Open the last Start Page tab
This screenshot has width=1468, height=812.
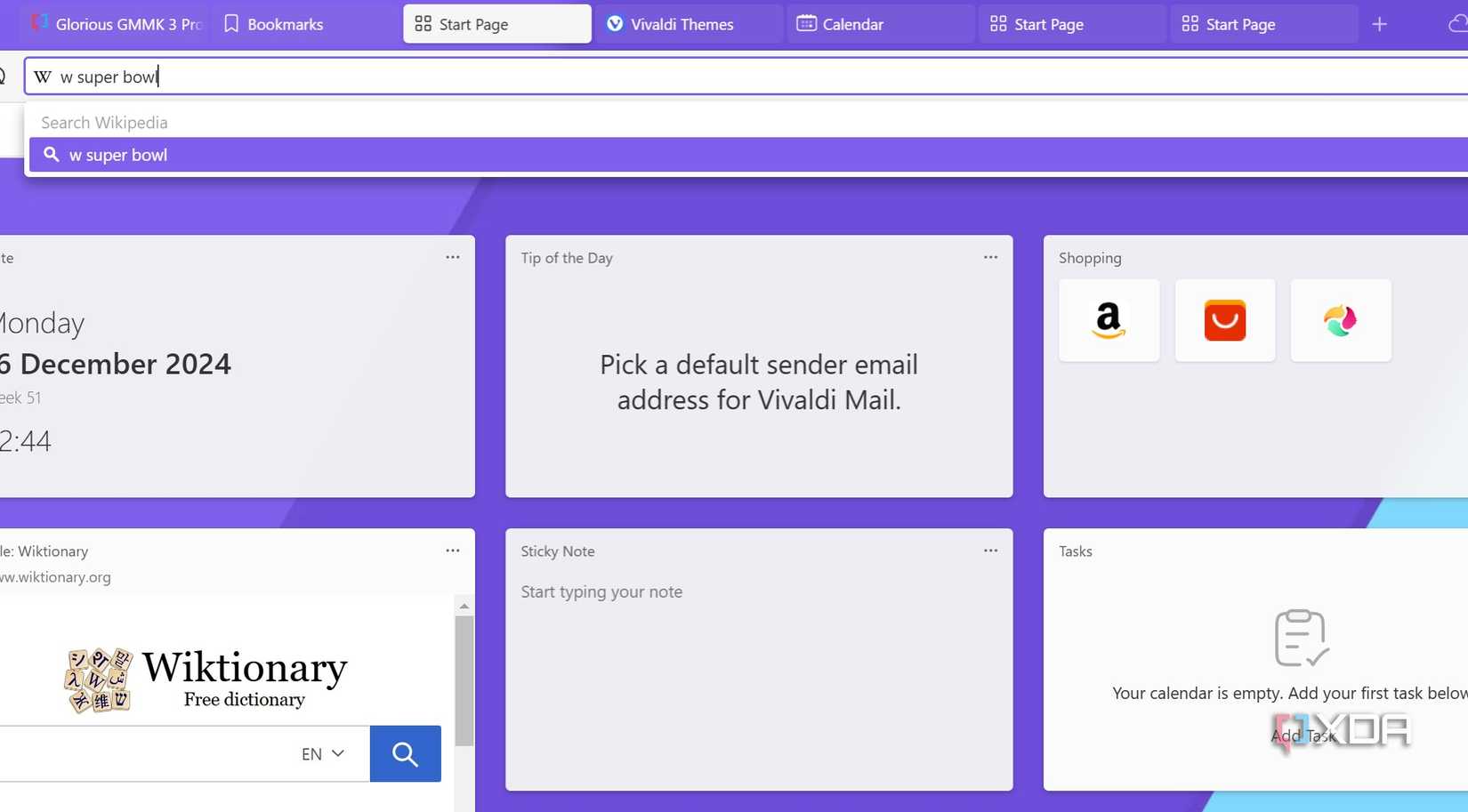(1264, 24)
